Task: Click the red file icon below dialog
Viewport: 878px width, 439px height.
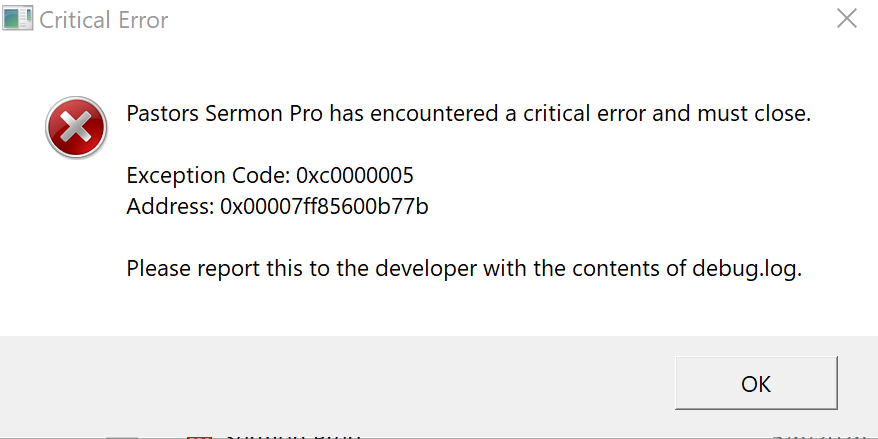Action: [199, 436]
